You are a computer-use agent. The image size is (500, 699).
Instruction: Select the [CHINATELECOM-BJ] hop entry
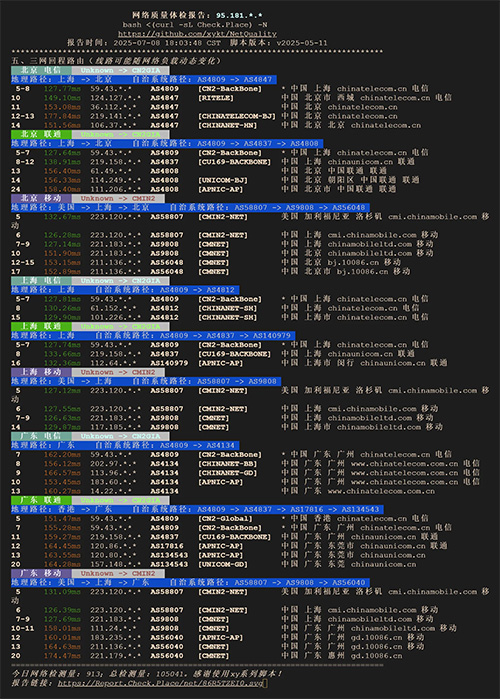pos(237,116)
